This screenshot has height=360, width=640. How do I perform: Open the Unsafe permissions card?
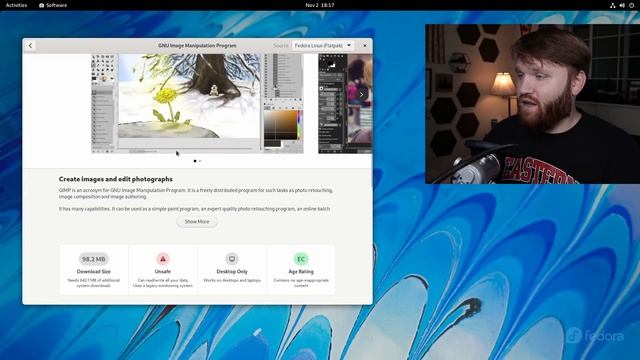point(163,269)
